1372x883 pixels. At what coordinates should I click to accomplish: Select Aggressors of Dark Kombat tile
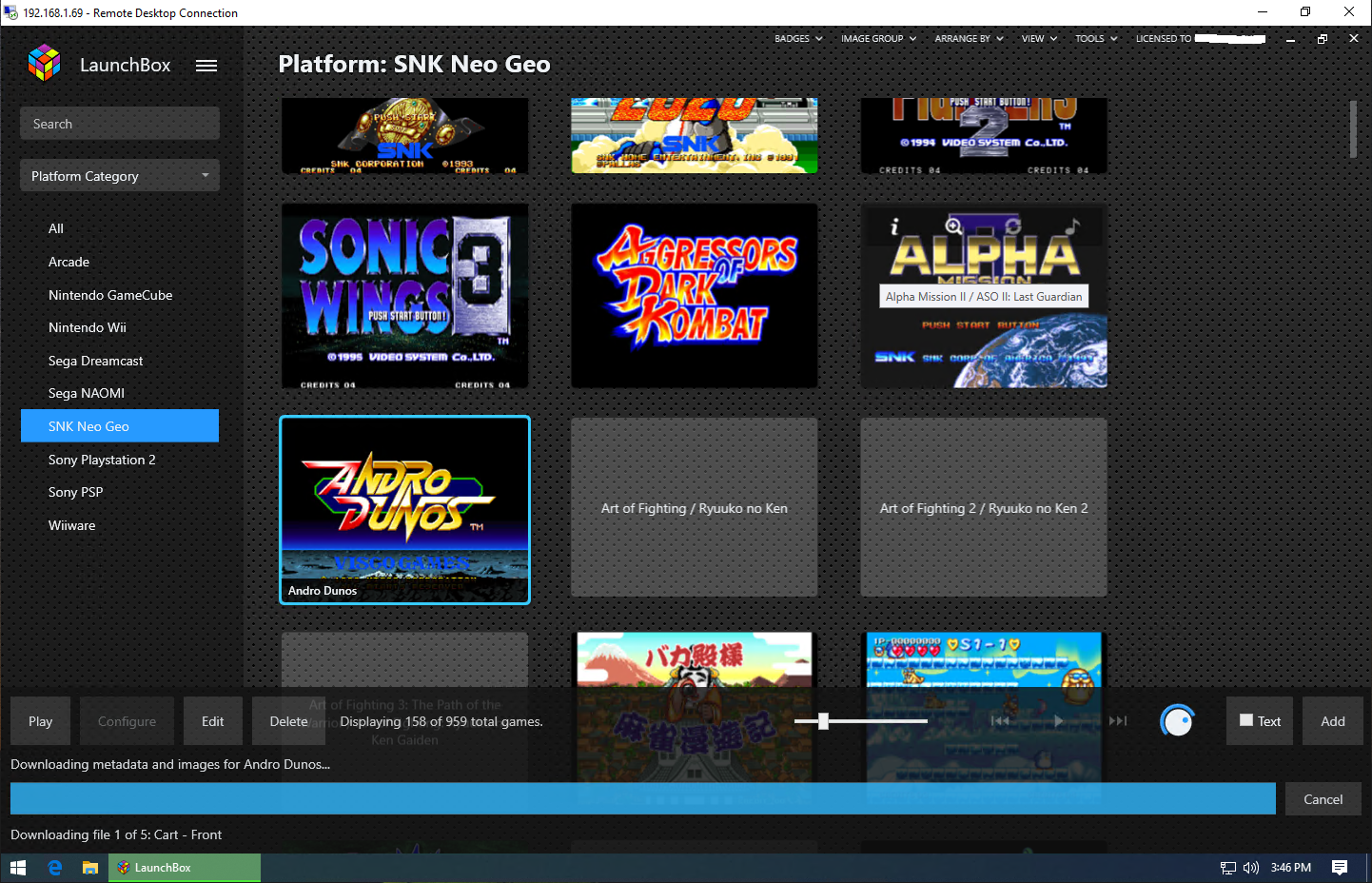[695, 296]
